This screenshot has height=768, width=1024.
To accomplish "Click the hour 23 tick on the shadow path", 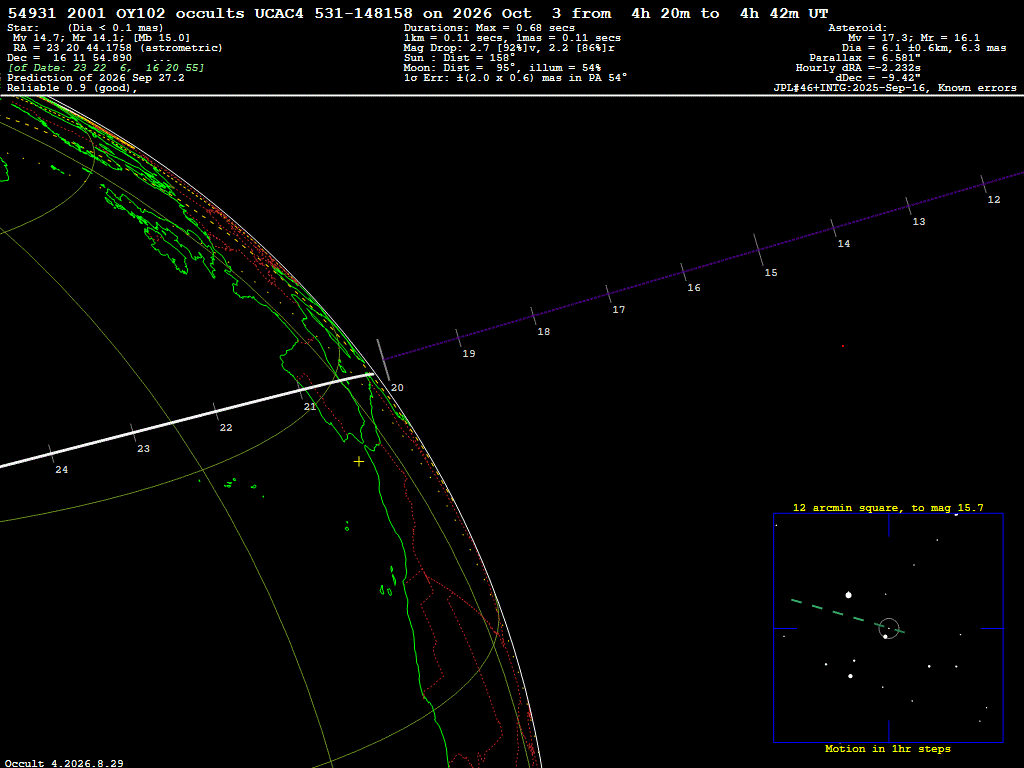I will (x=133, y=432).
